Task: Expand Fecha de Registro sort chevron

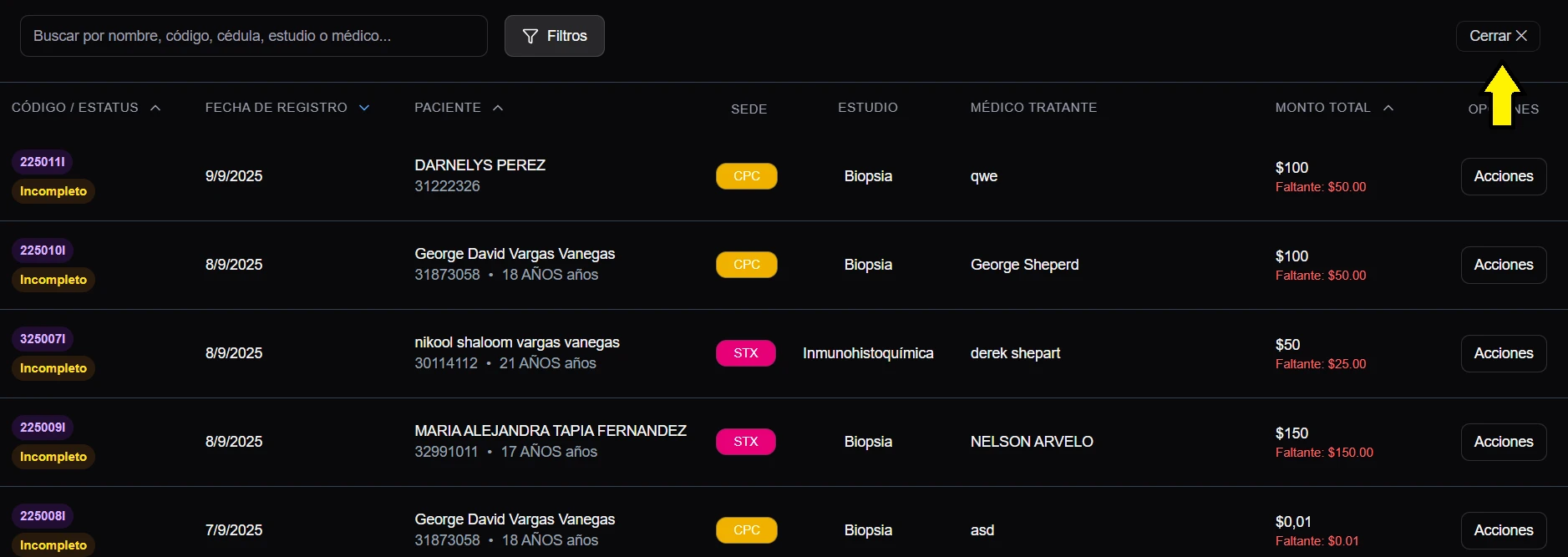Action: 364,108
